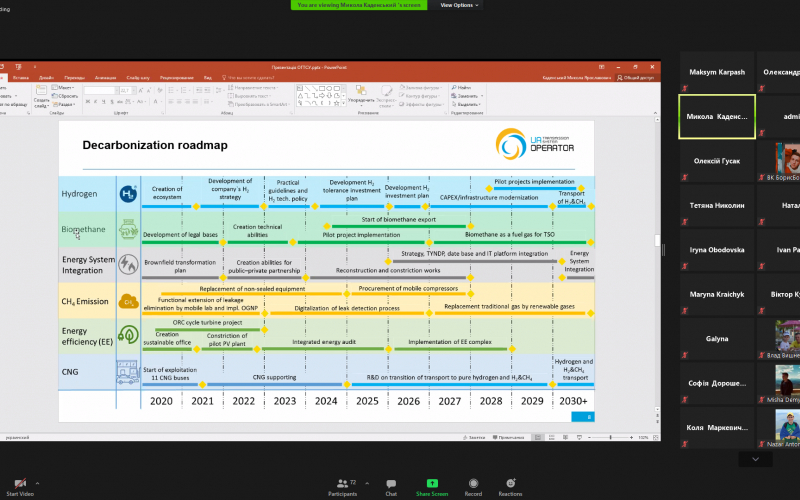Screen dimensions: 800x500
Task: Open Эффекты фигуры shape effects menu
Action: pos(421,104)
